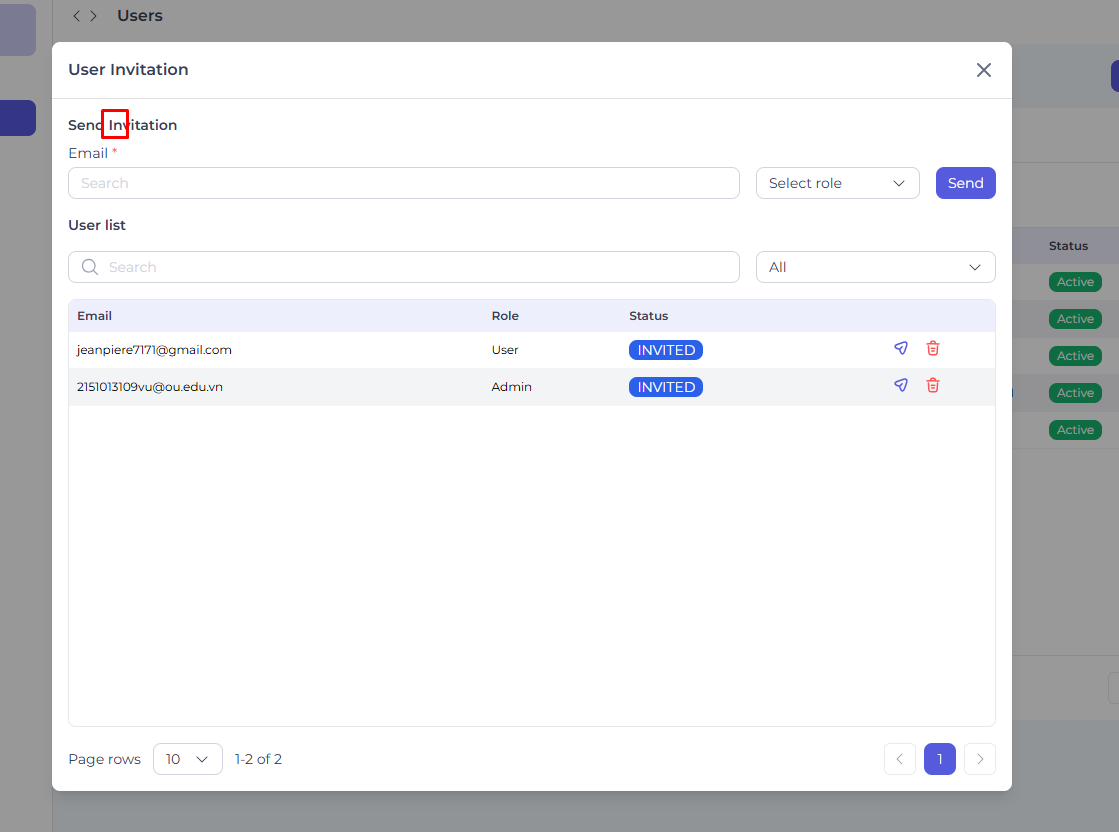Image resolution: width=1119 pixels, height=832 pixels.
Task: Go back using the Users header left arrow
Action: pyautogui.click(x=76, y=16)
